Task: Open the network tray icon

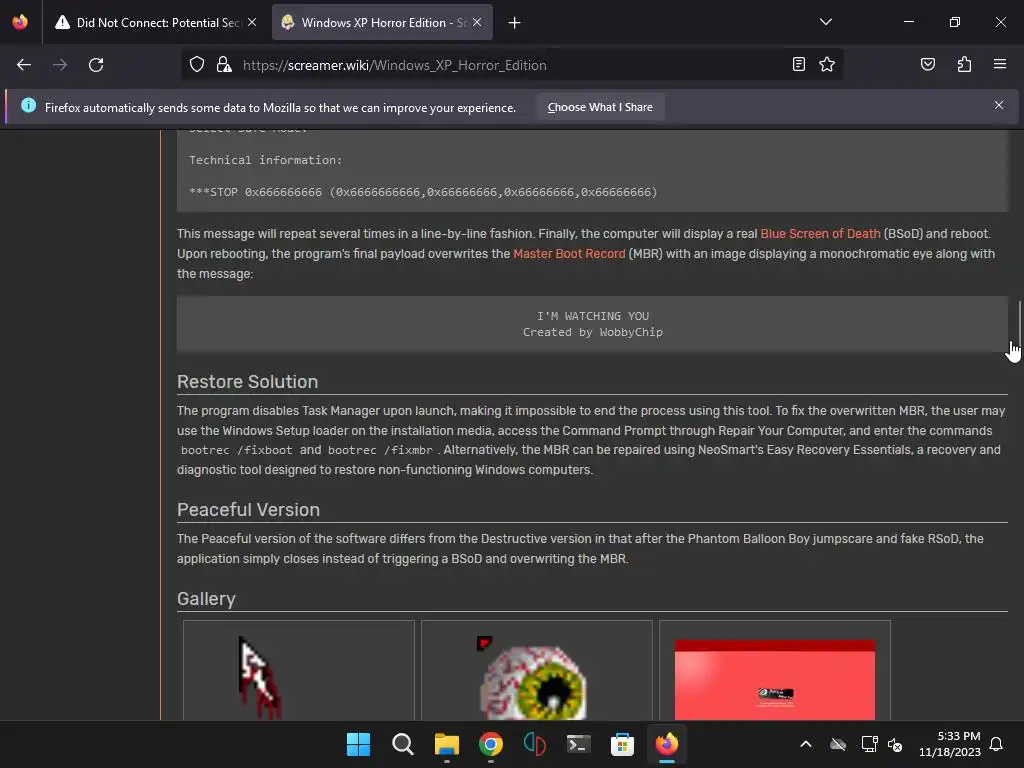Action: (869, 744)
